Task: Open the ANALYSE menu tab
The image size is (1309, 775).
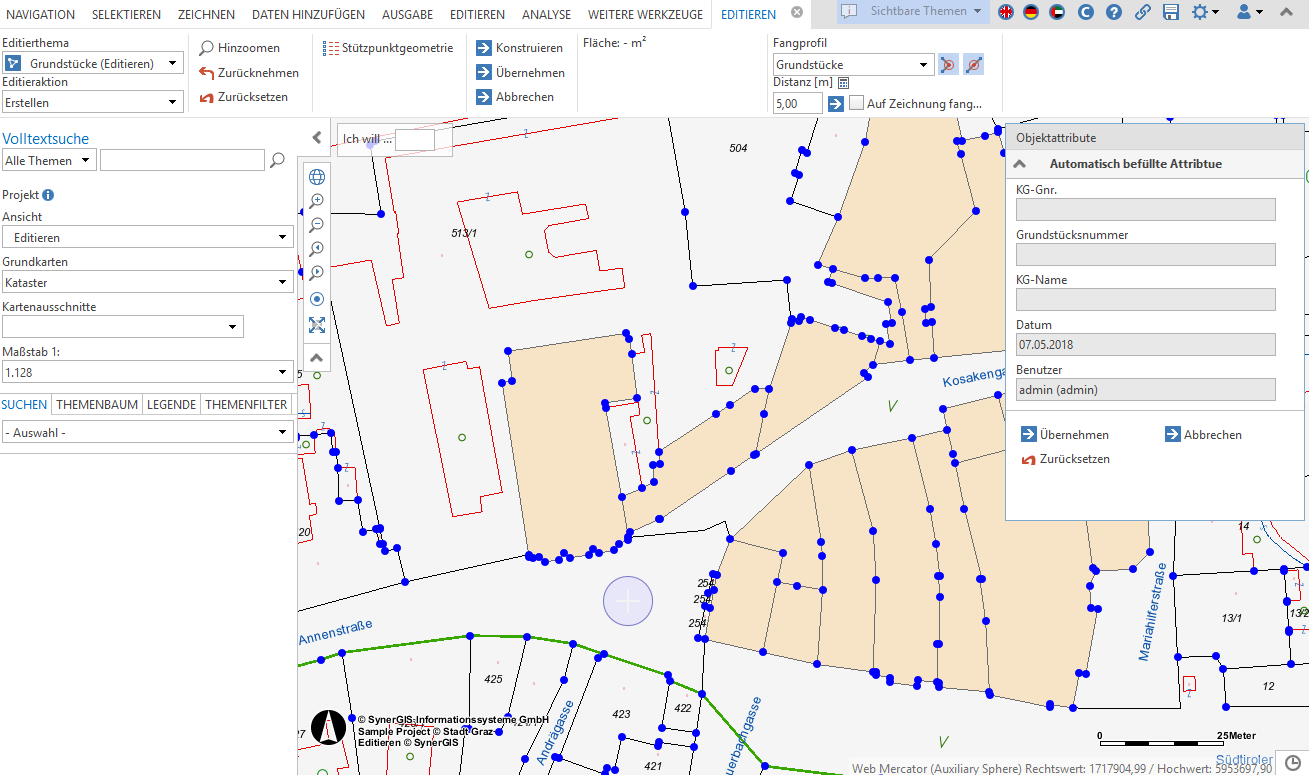Action: coord(546,14)
